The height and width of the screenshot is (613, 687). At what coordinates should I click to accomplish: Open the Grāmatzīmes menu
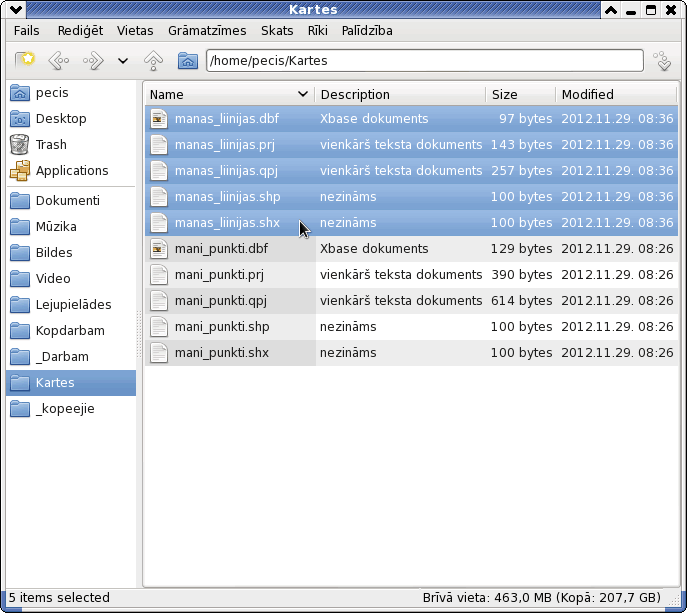tap(207, 31)
